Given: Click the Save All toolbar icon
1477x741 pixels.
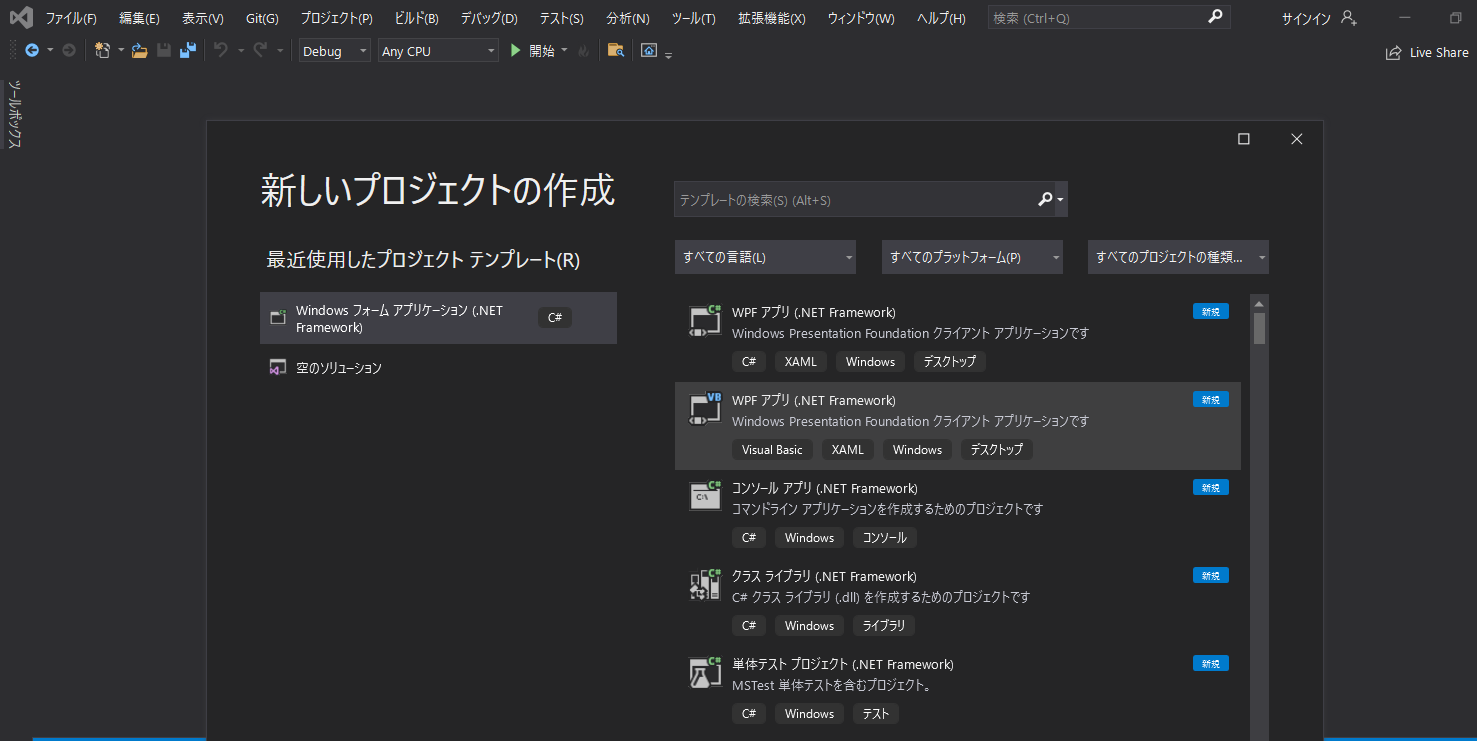Looking at the screenshot, I should coord(188,51).
